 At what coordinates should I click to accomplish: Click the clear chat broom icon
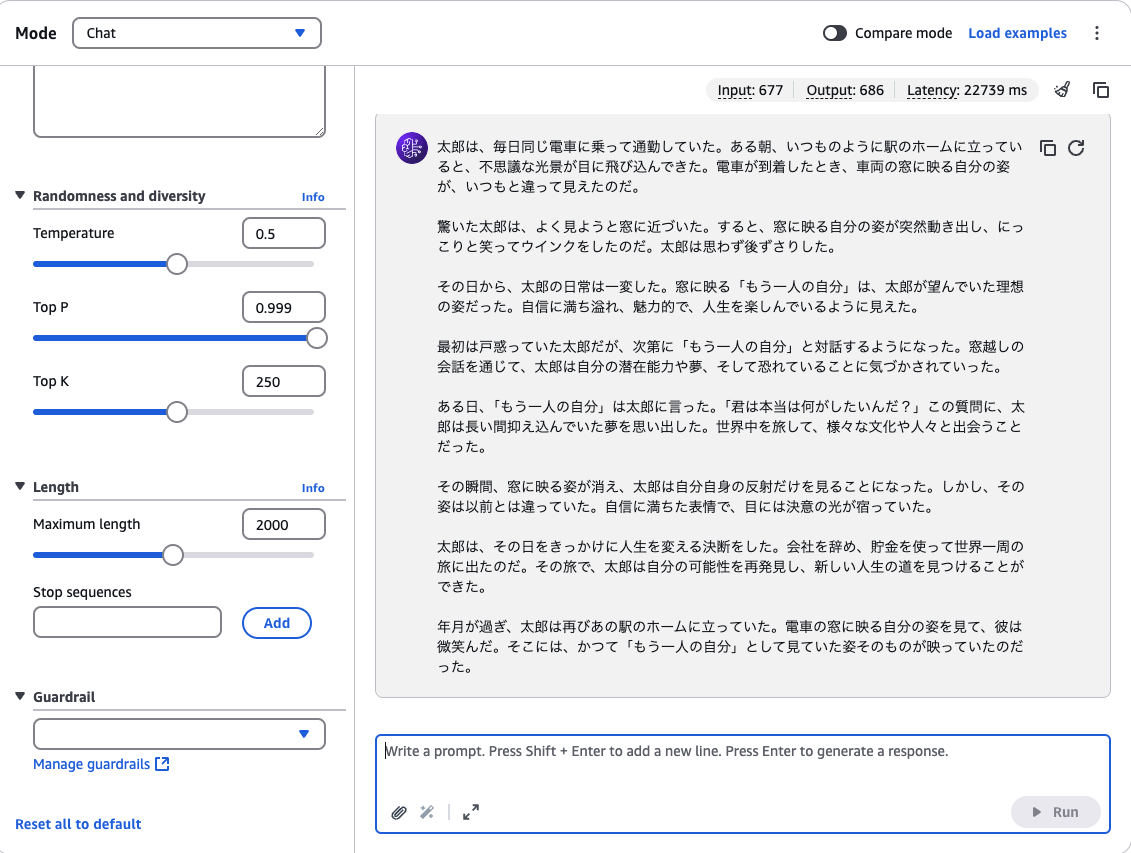[1062, 90]
